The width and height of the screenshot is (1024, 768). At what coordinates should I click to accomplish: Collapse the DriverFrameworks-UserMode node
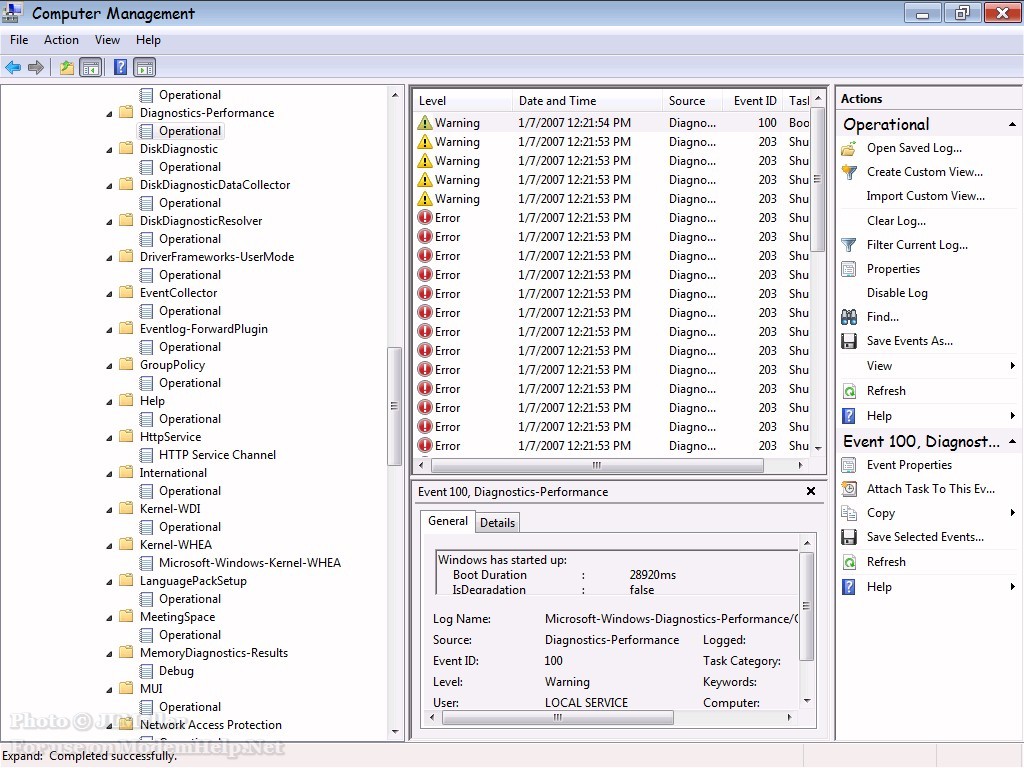[x=109, y=258]
